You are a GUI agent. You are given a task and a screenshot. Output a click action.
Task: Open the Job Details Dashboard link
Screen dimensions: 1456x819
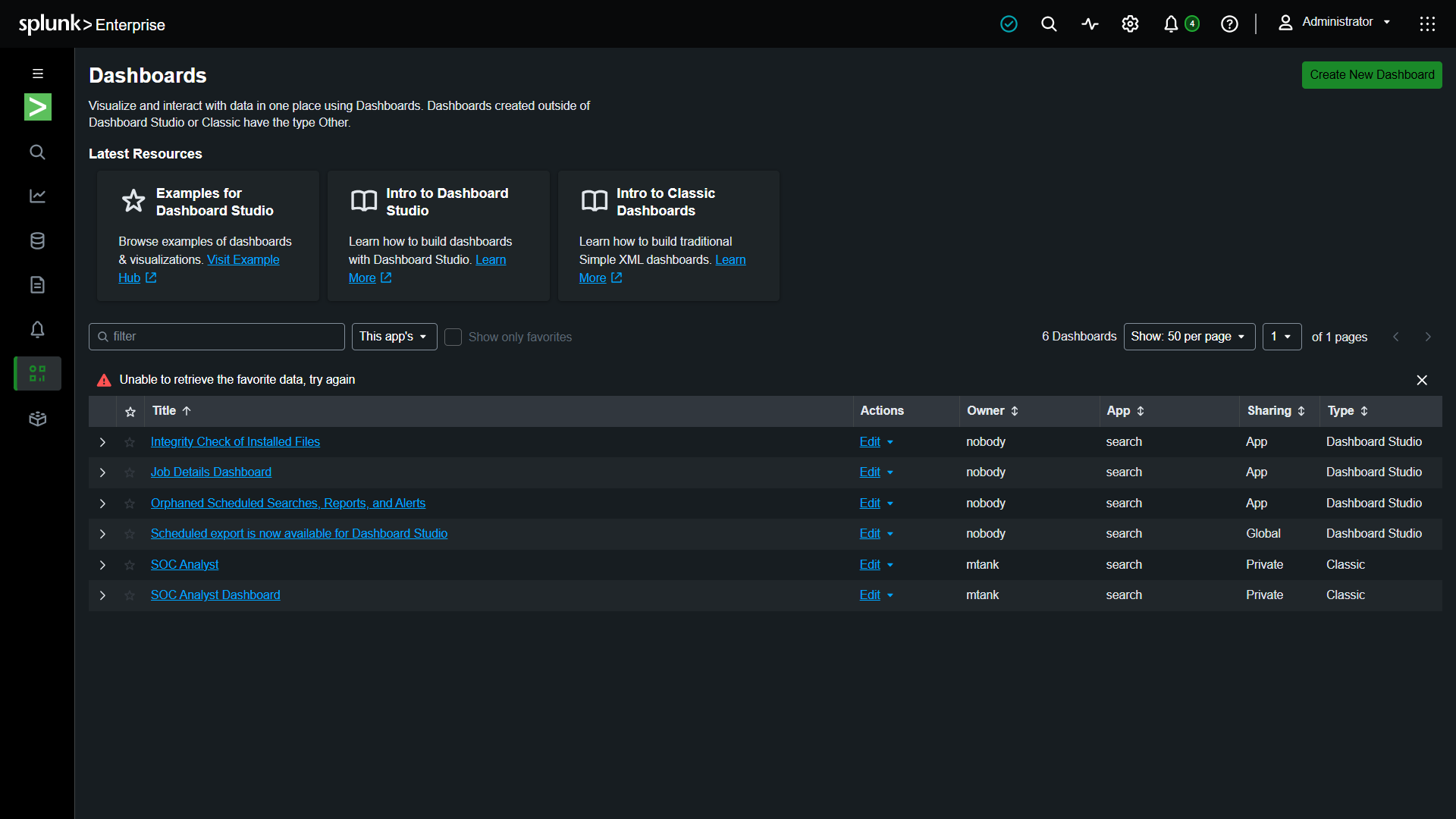pyautogui.click(x=211, y=472)
